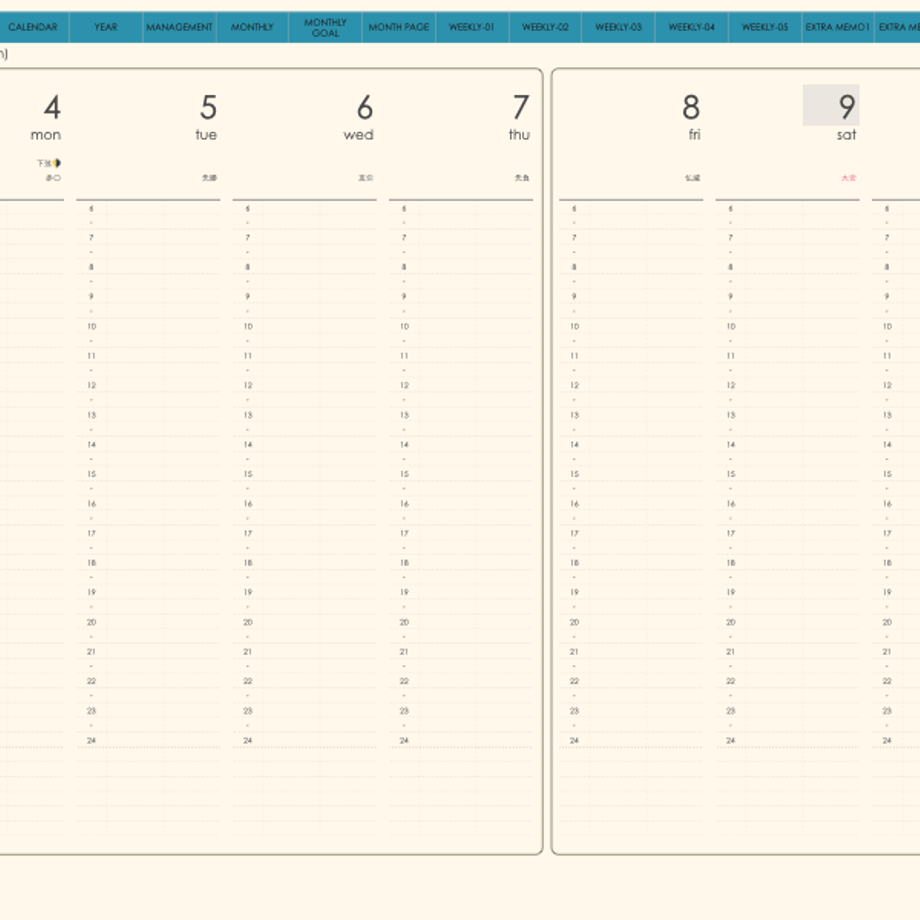Click the 'wed' weekday label
Image resolution: width=920 pixels, height=920 pixels.
358,135
